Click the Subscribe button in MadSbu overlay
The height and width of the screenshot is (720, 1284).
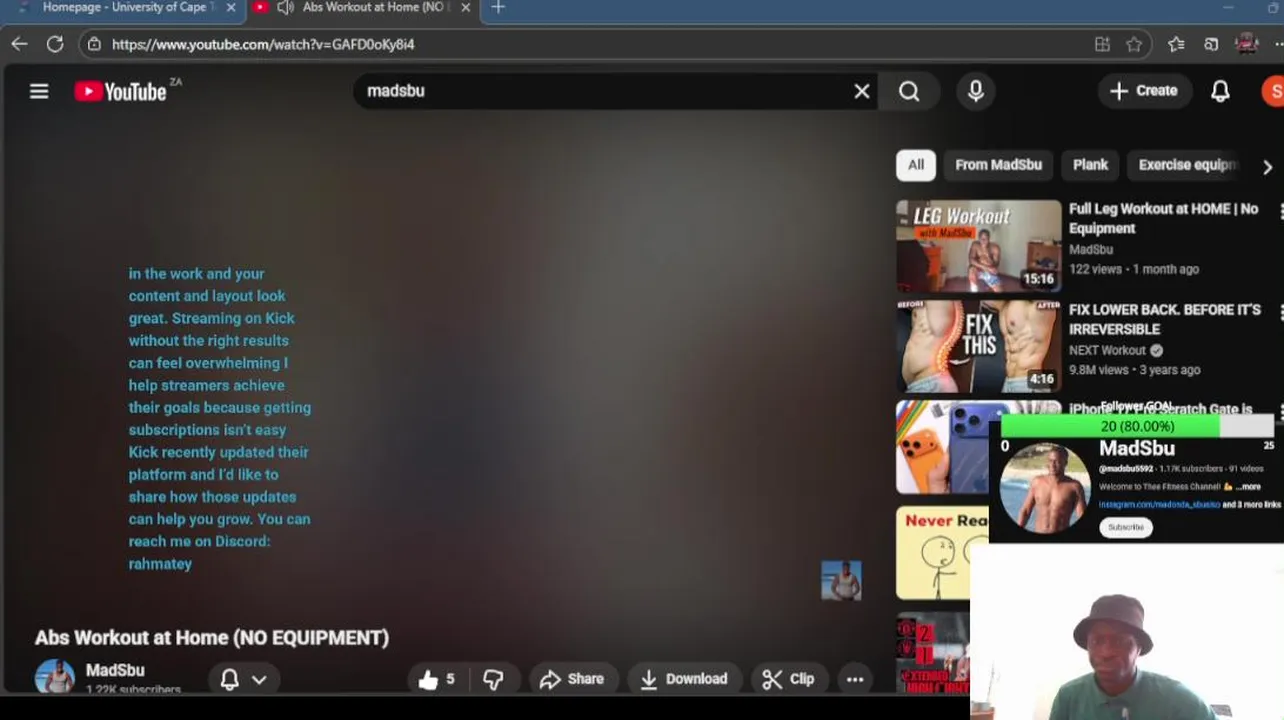(1126, 527)
